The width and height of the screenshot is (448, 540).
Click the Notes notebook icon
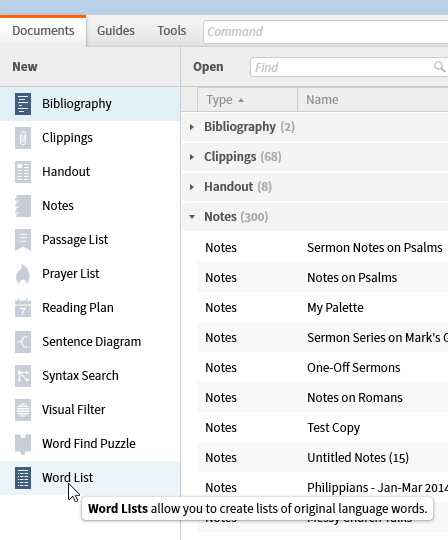point(23,206)
